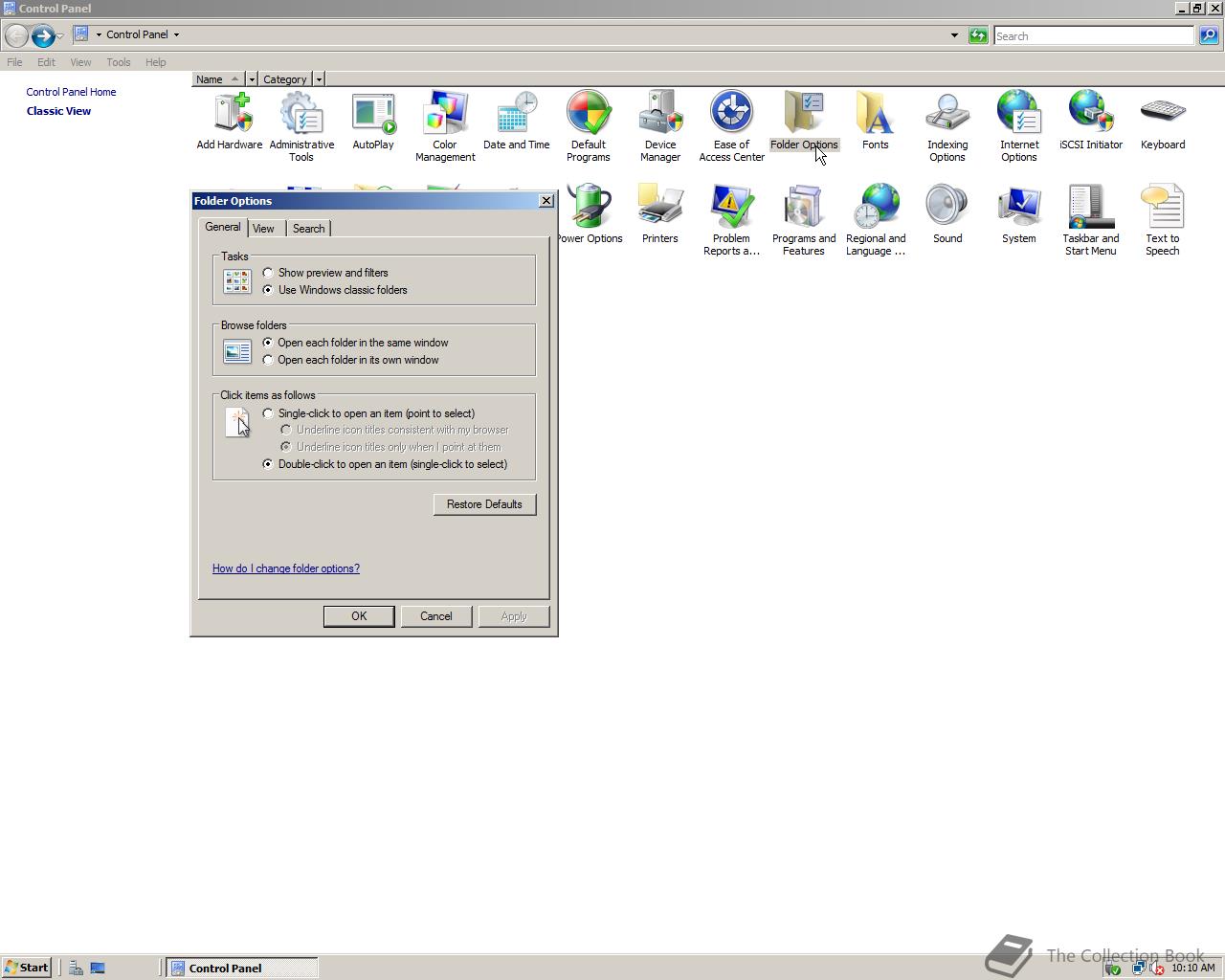Open the Sound icon

coord(947,214)
